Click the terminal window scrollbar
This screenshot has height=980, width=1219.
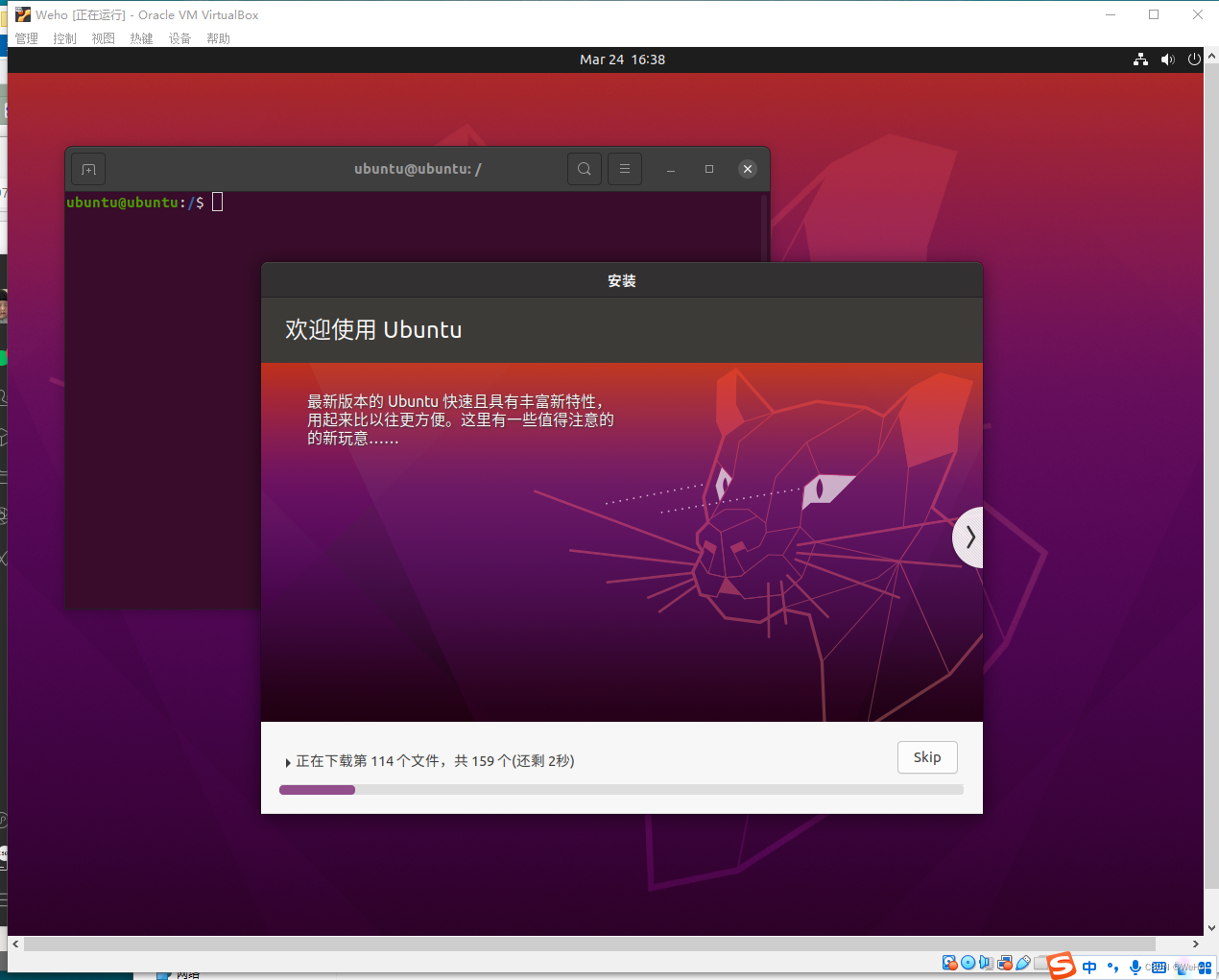(764, 228)
